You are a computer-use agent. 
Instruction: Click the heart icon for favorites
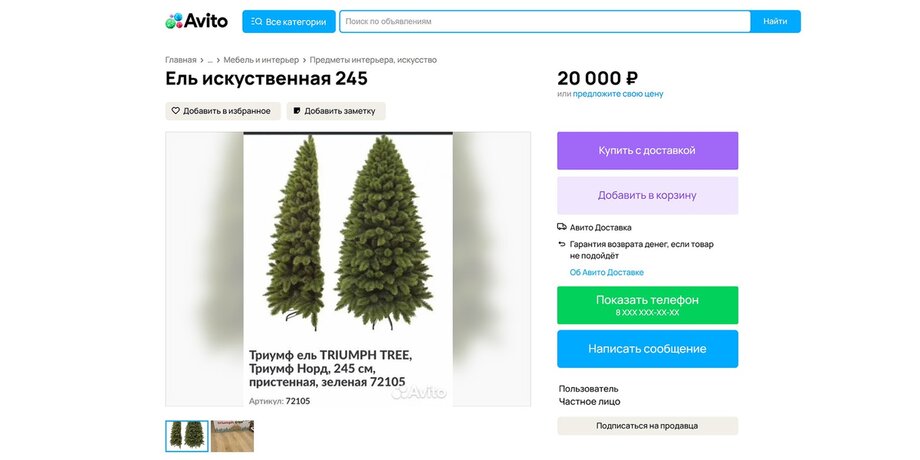tap(175, 110)
